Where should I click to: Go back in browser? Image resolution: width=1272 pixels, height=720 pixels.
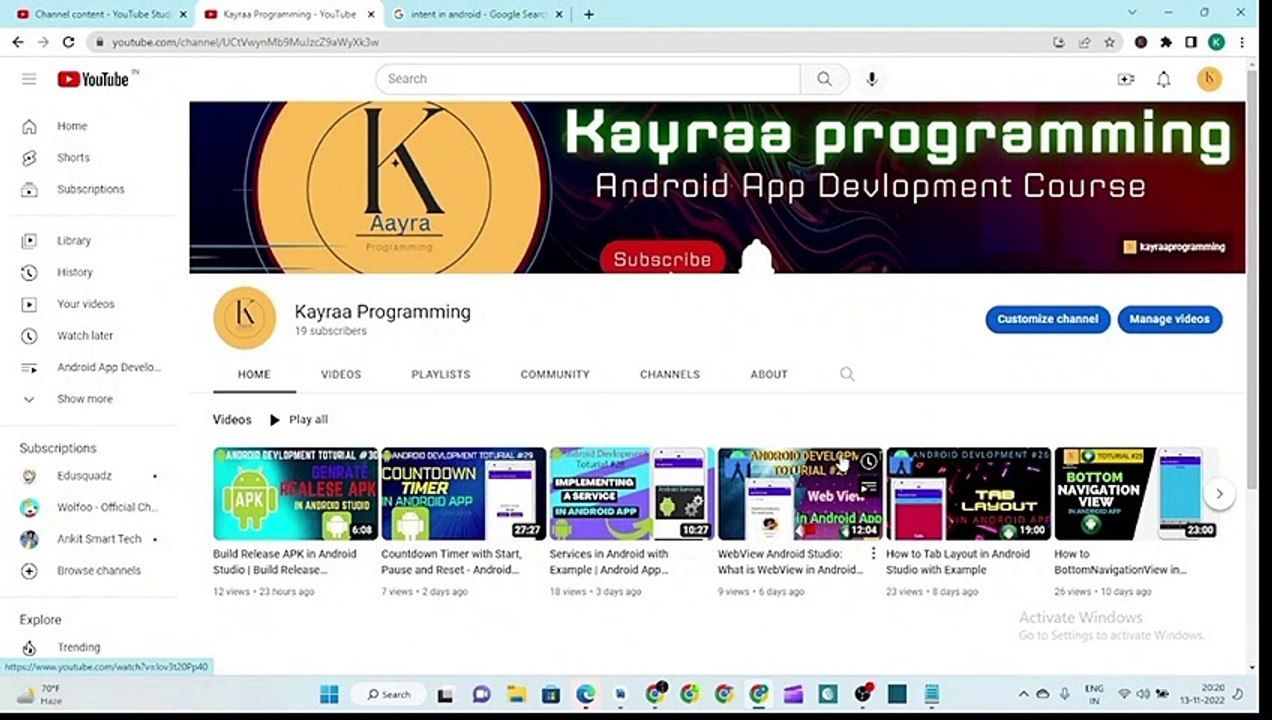pos(17,42)
